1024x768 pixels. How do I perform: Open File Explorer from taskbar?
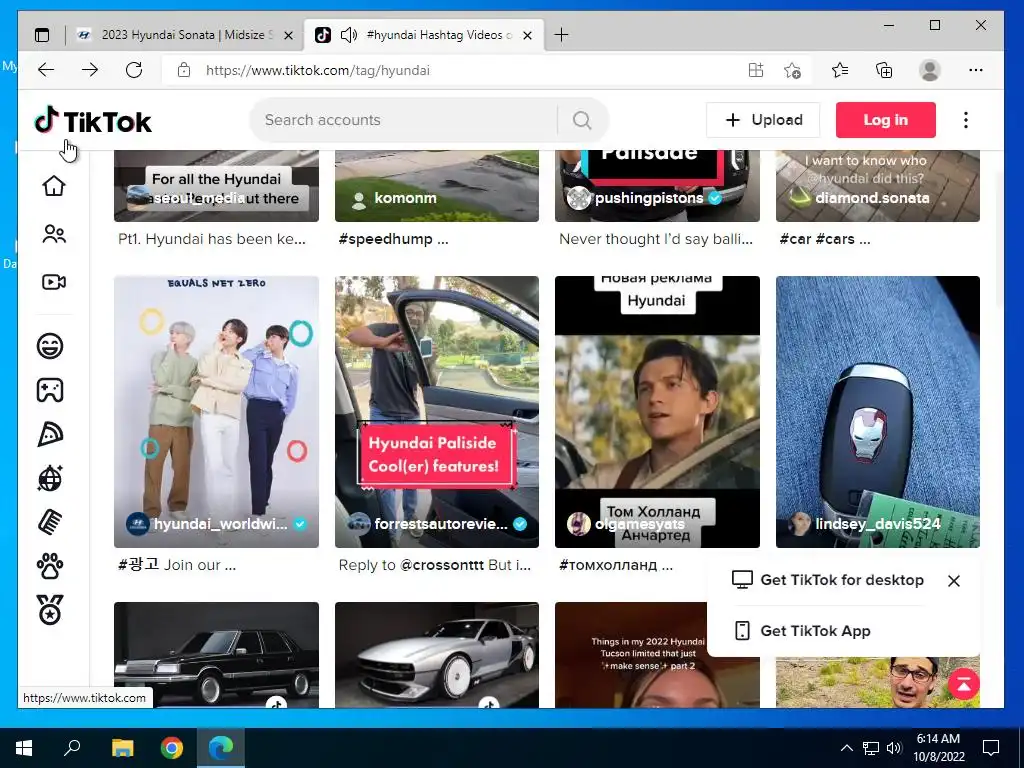pos(122,748)
